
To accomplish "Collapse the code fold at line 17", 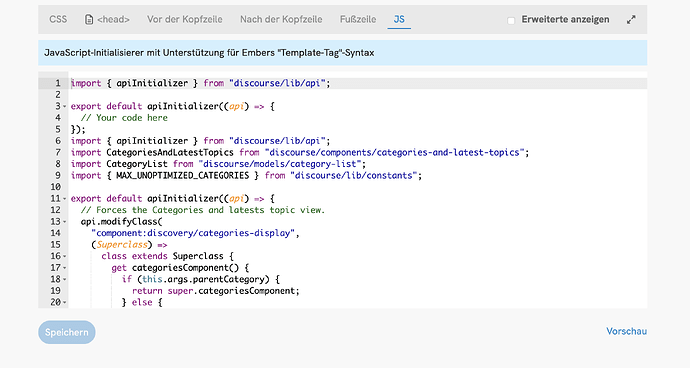I will [65, 268].
